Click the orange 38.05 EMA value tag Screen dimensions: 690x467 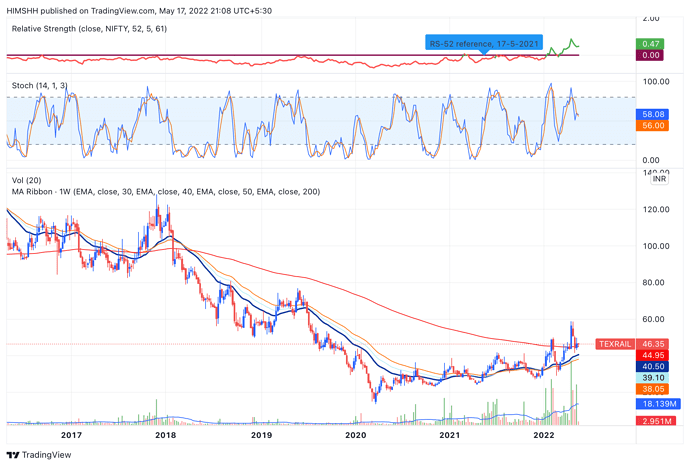(653, 390)
